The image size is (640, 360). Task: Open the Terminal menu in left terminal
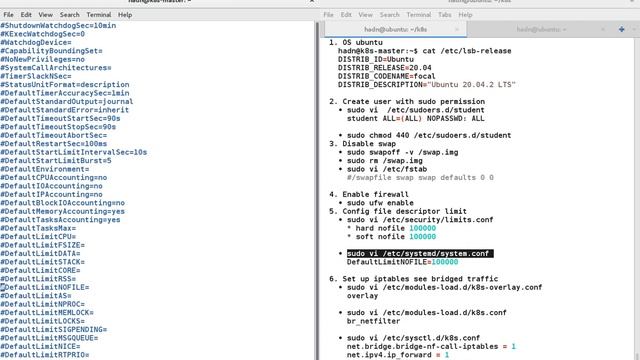point(99,15)
